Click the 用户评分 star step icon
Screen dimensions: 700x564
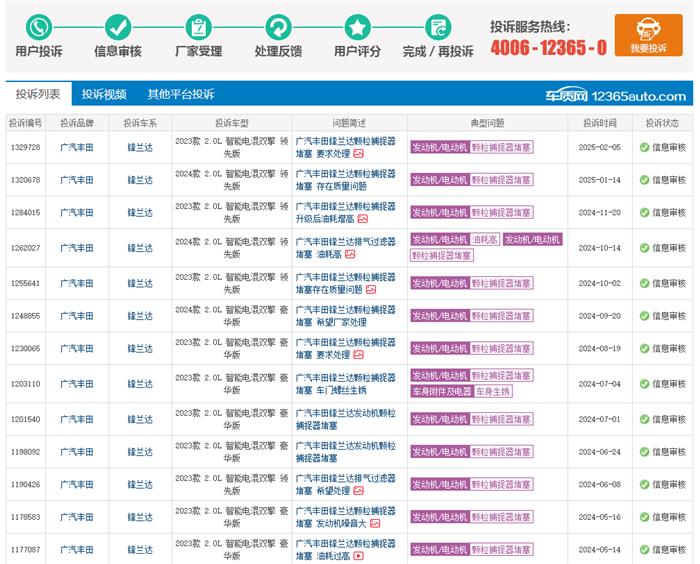tap(358, 27)
